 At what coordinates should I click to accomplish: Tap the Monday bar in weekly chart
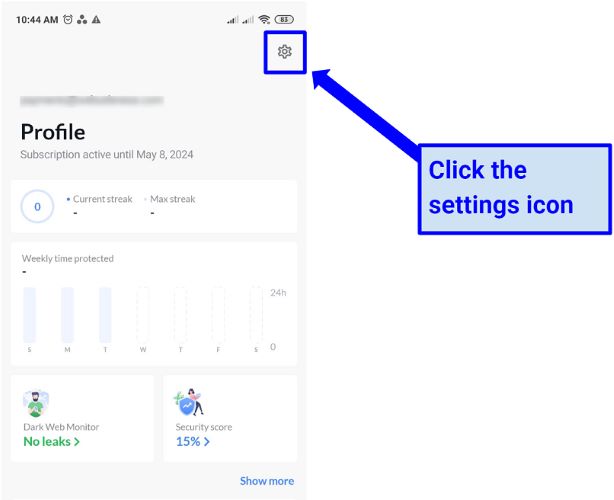[67, 315]
